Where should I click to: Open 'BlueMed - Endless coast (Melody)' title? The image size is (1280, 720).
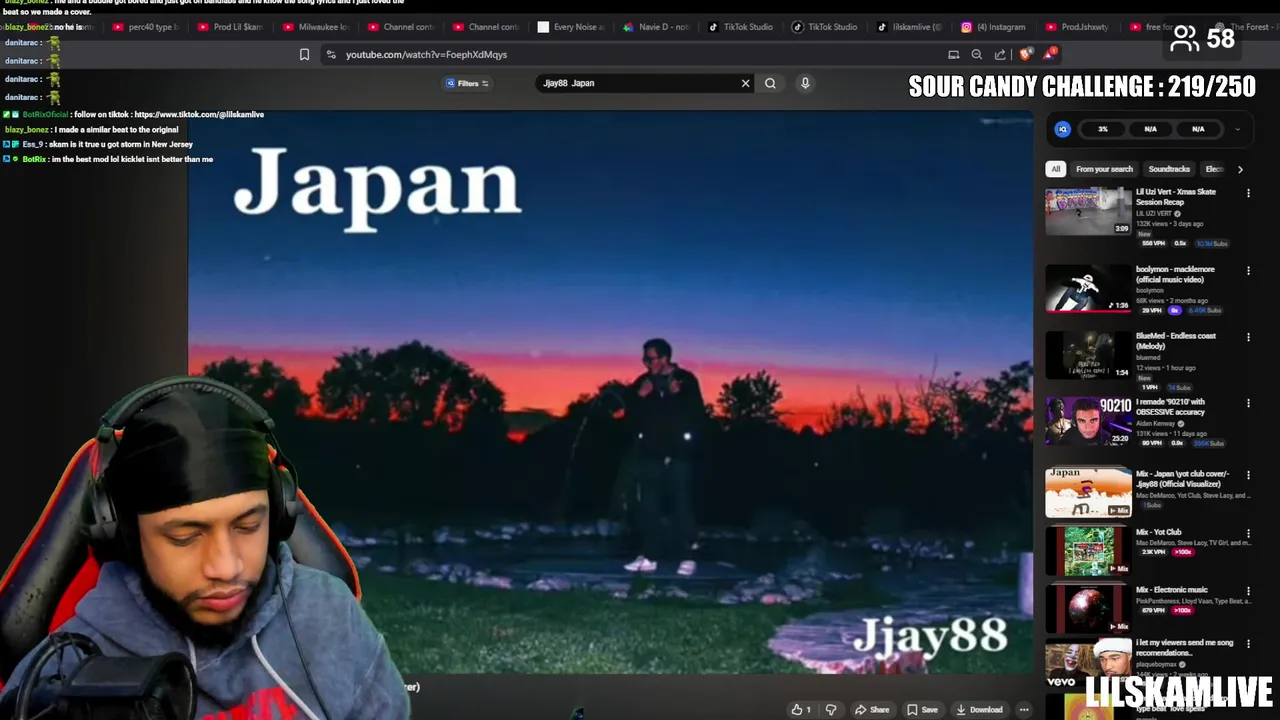click(x=1176, y=341)
